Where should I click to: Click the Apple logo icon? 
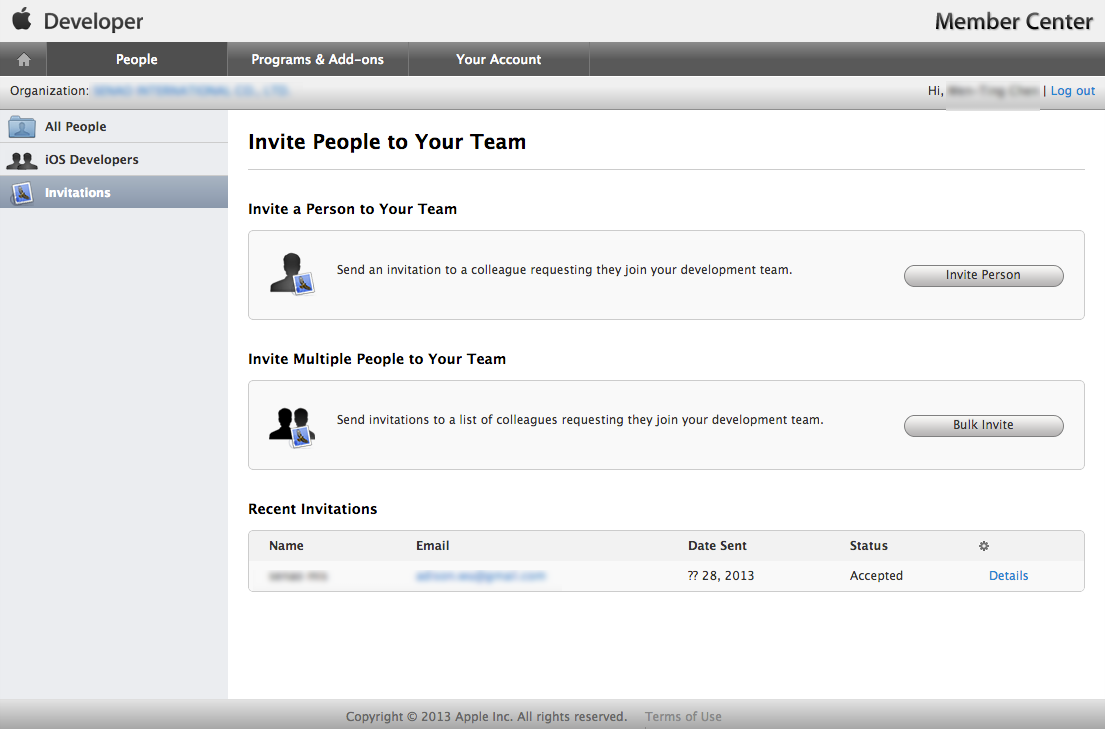pos(22,19)
